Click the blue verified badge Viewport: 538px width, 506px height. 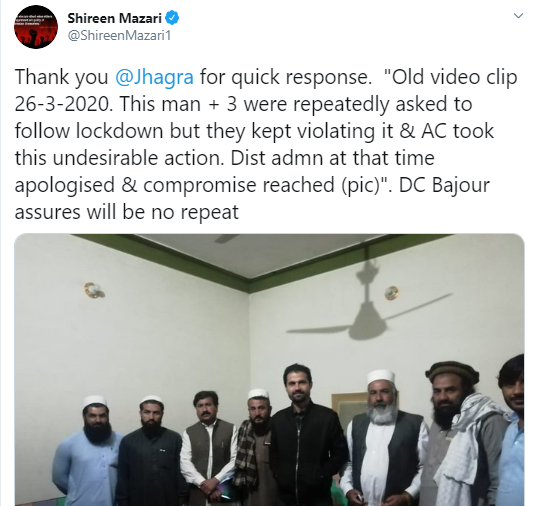172,18
